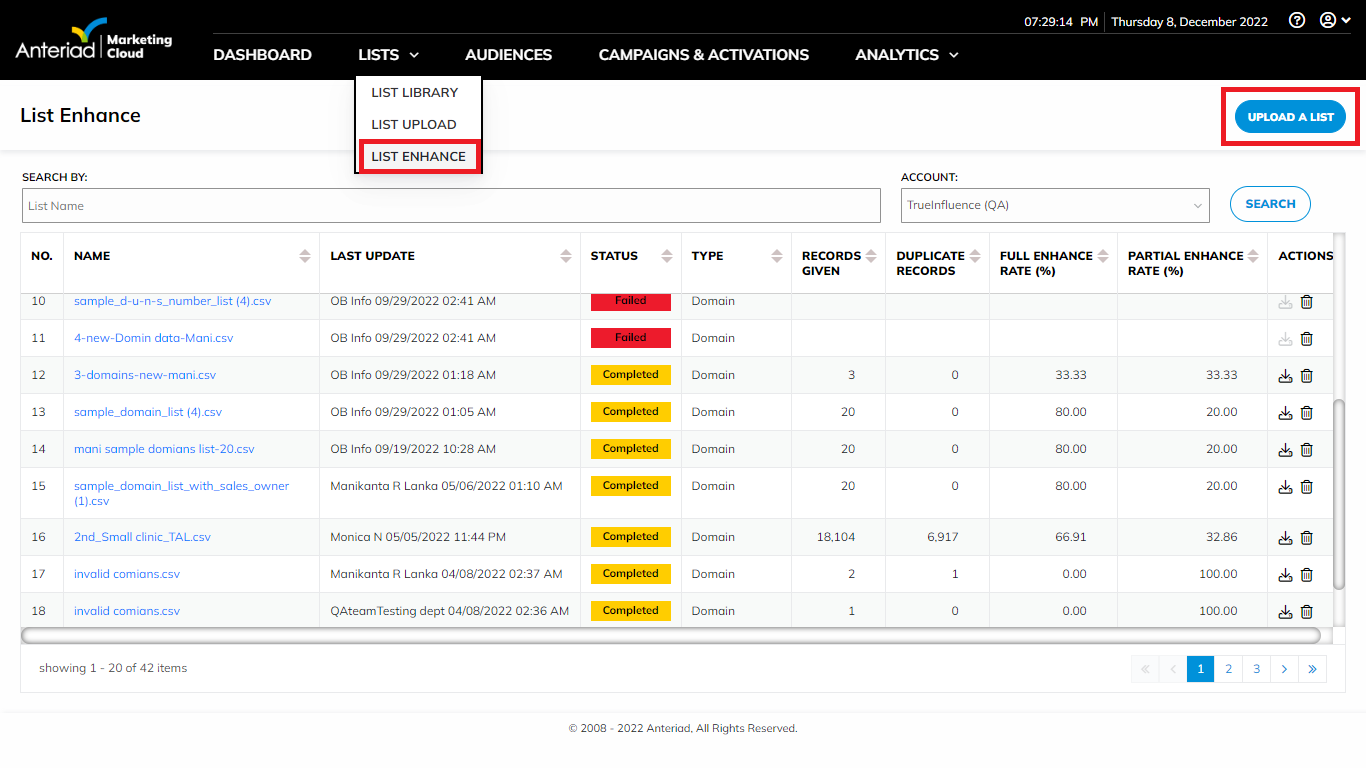
Task: Expand the Account dropdown TrueInfluence (QA)
Action: [x=1055, y=205]
